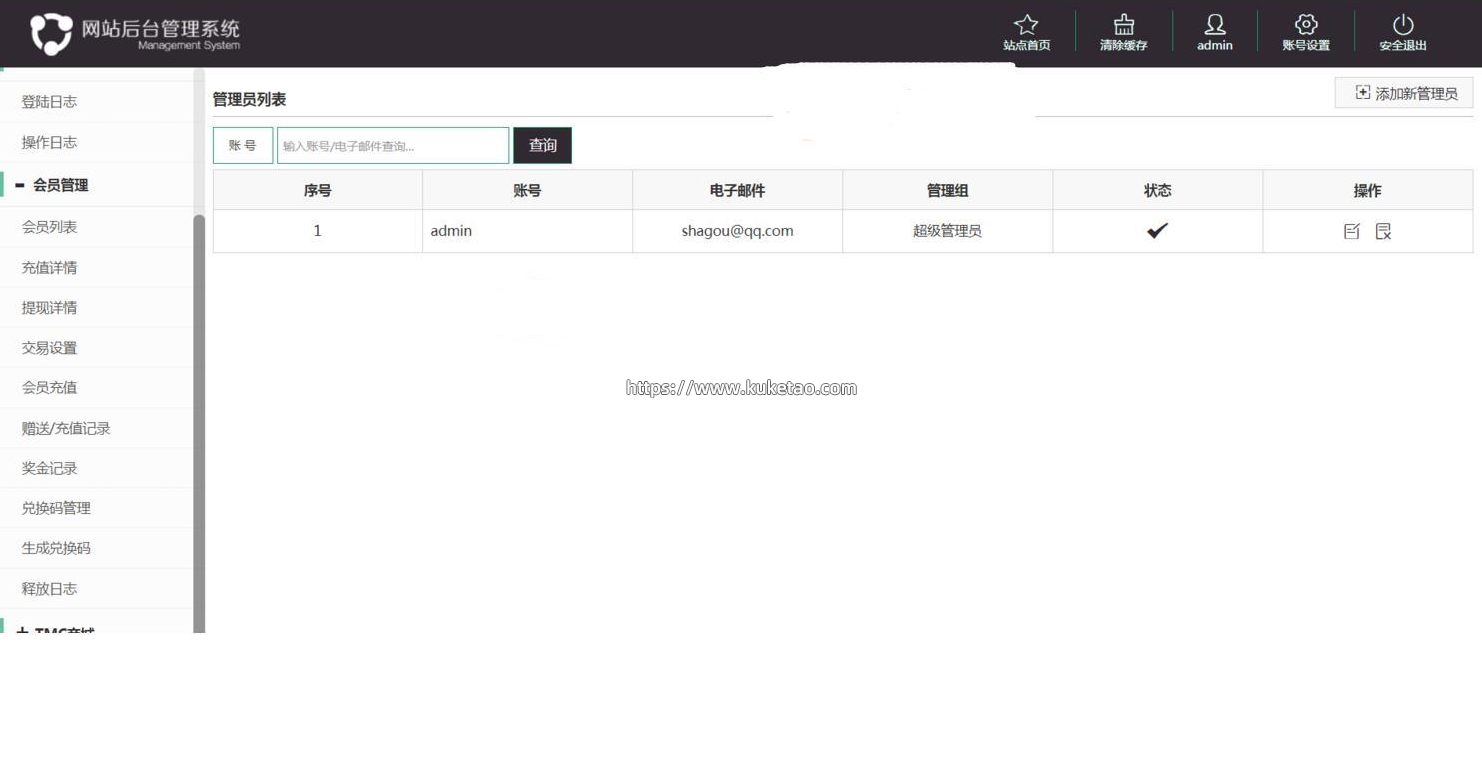Open 操作日志 in the sidebar
This screenshot has height=776, width=1482.
click(x=49, y=142)
